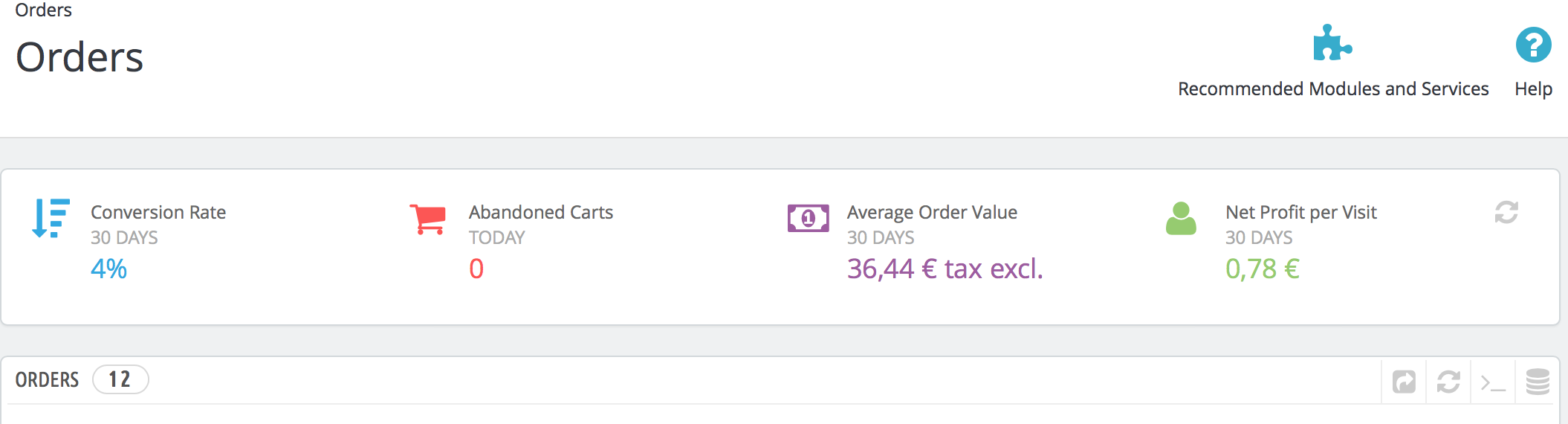Click the Abandoned Carts shopping cart icon

pos(428,219)
